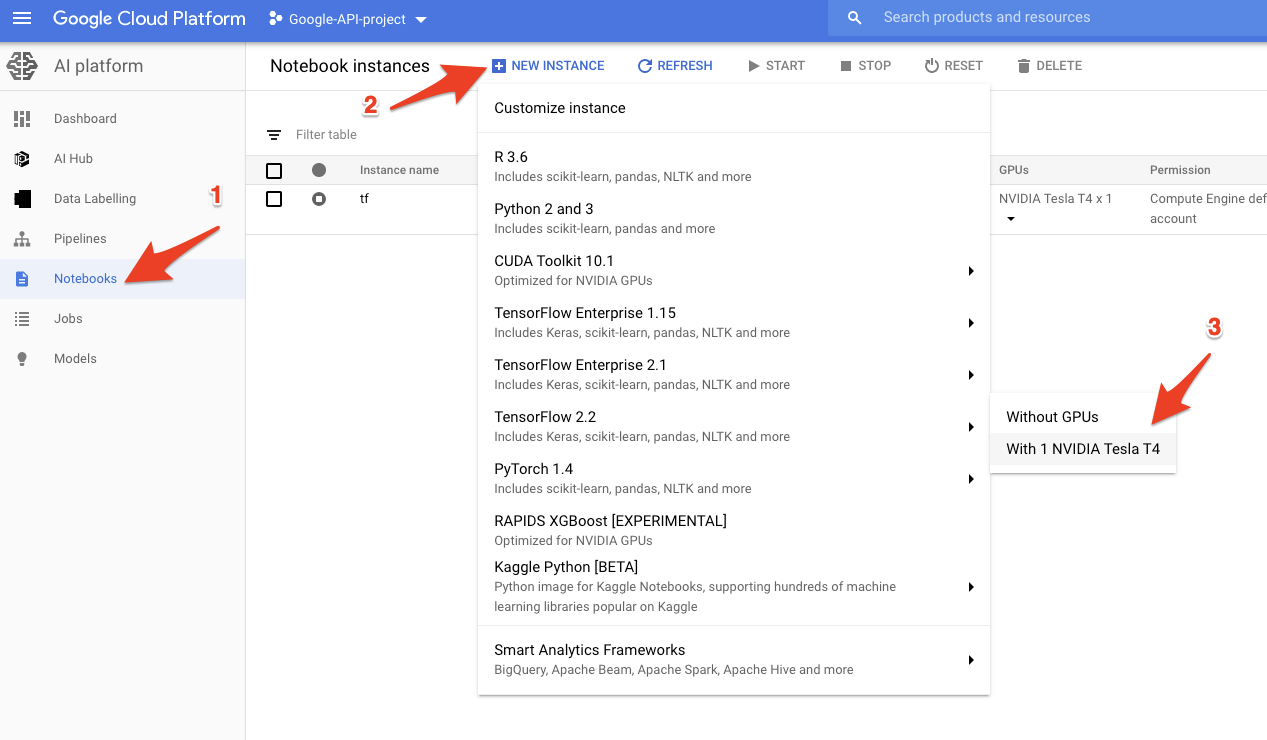Open the Google-API-project selector dropdown
The image size is (1267, 740).
pyautogui.click(x=348, y=19)
